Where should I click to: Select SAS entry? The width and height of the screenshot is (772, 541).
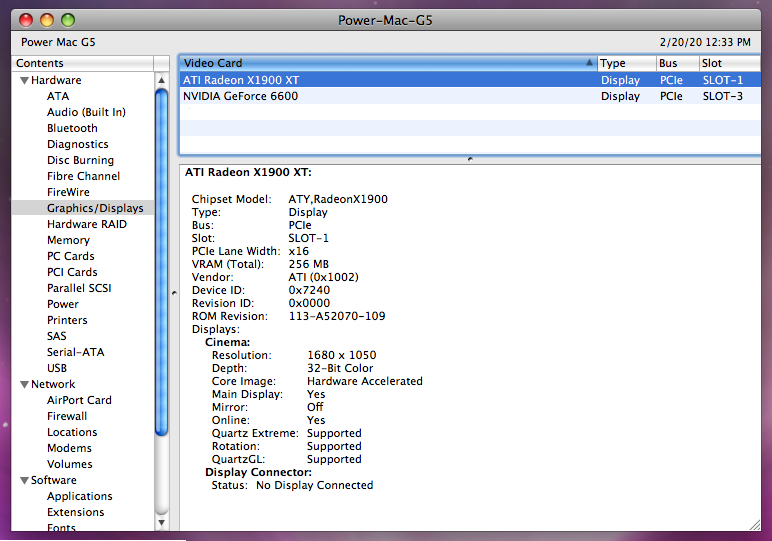point(56,336)
